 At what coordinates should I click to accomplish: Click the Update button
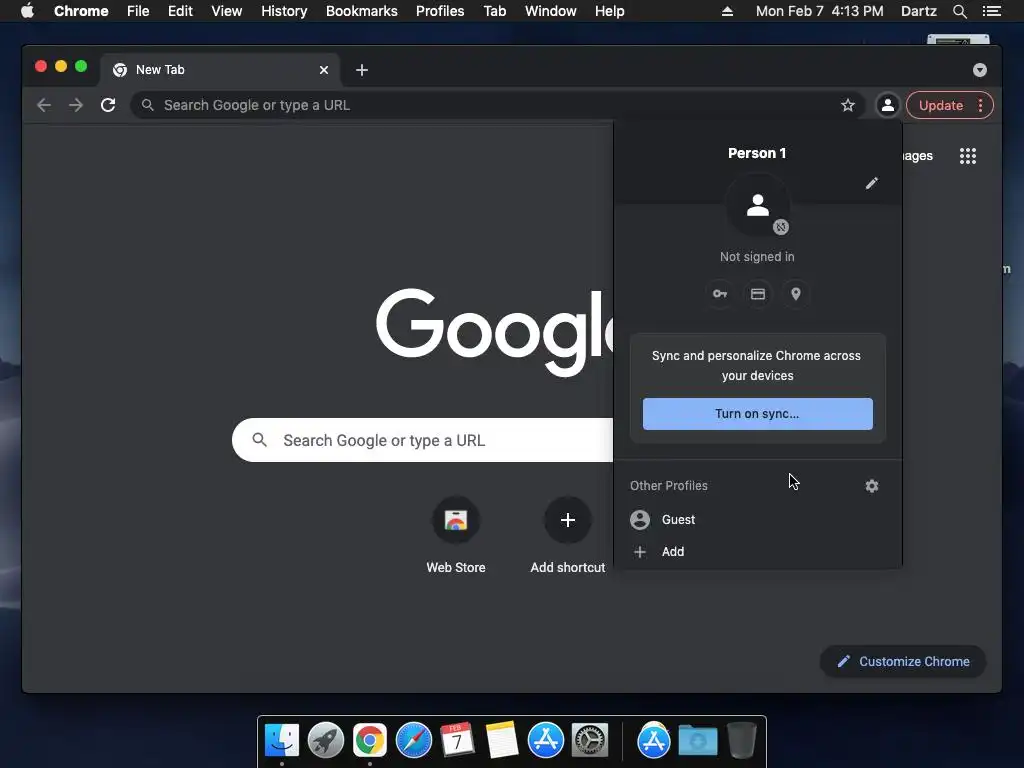click(940, 105)
